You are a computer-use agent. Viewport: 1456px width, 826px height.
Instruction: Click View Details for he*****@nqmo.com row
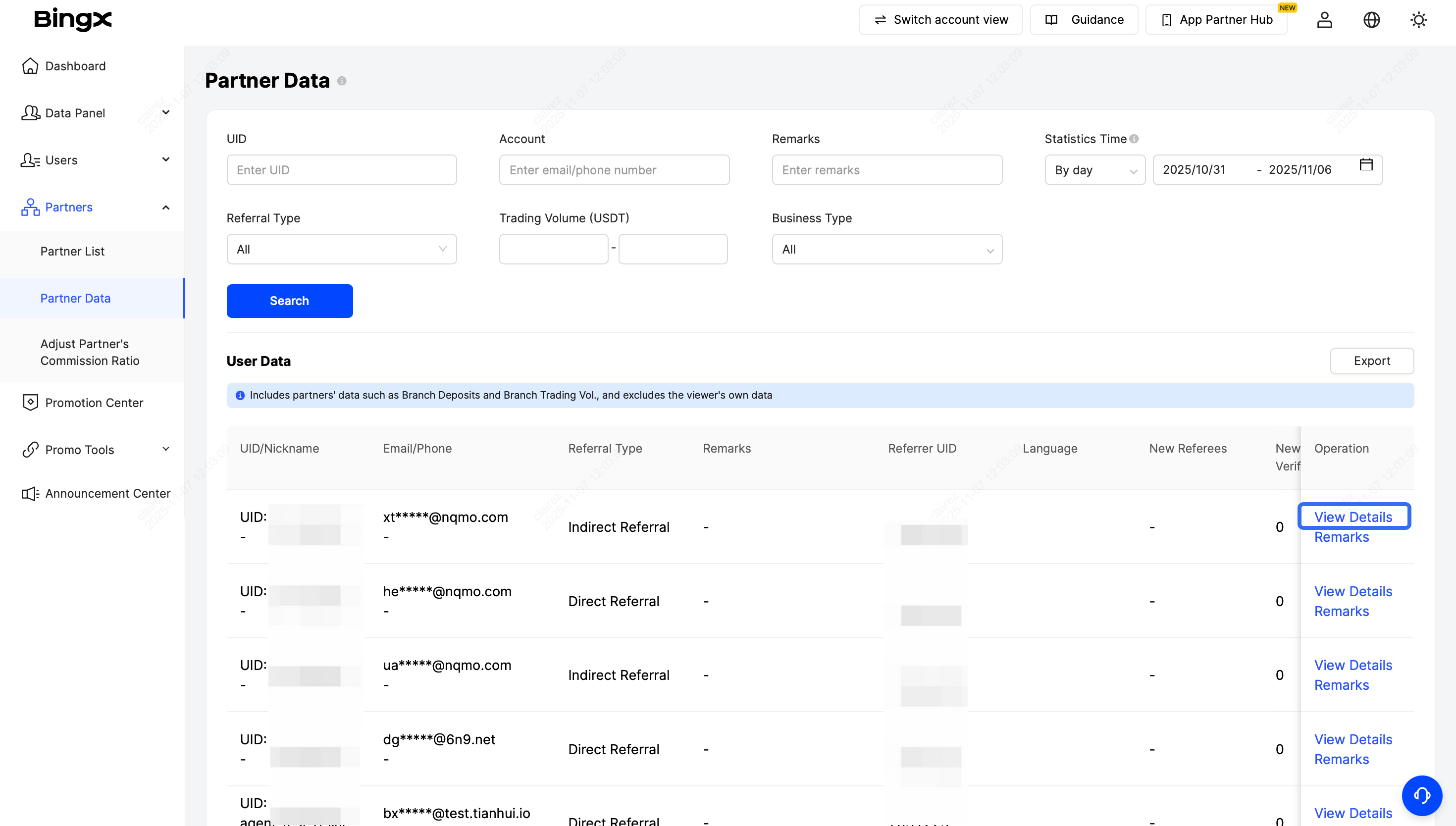1353,591
